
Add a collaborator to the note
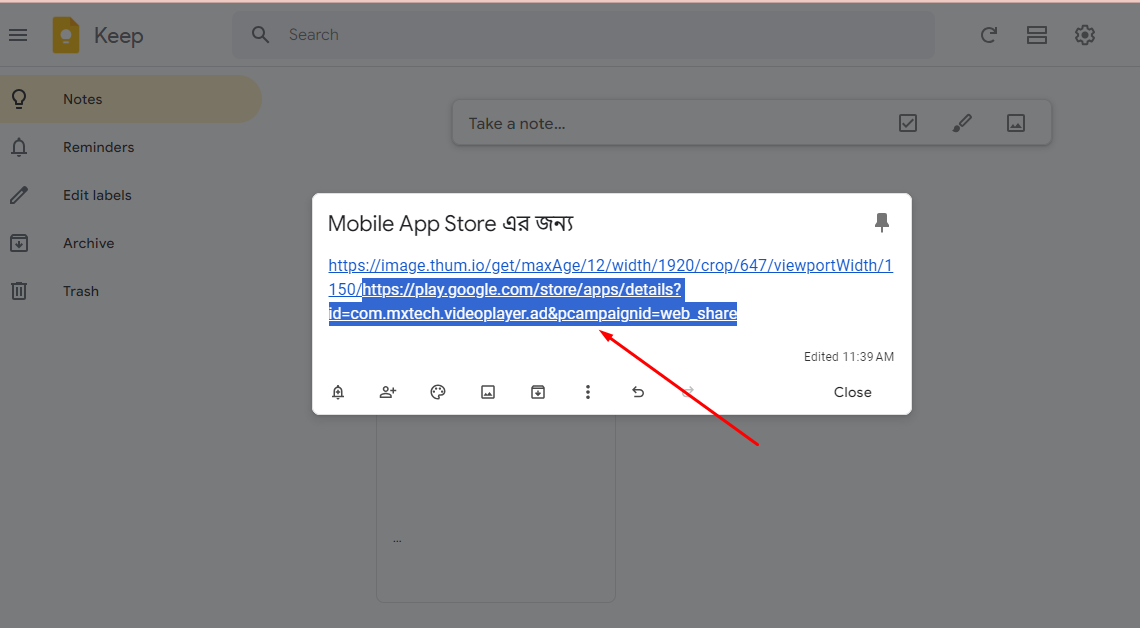coord(388,391)
